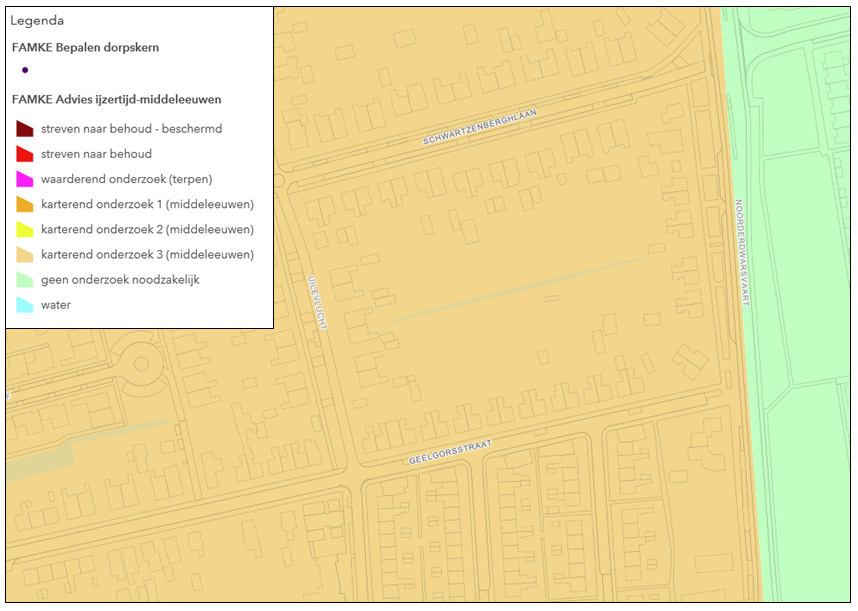Click the beige 'karterend onderzoek 3' swatch
The width and height of the screenshot is (858, 611).
coord(25,255)
